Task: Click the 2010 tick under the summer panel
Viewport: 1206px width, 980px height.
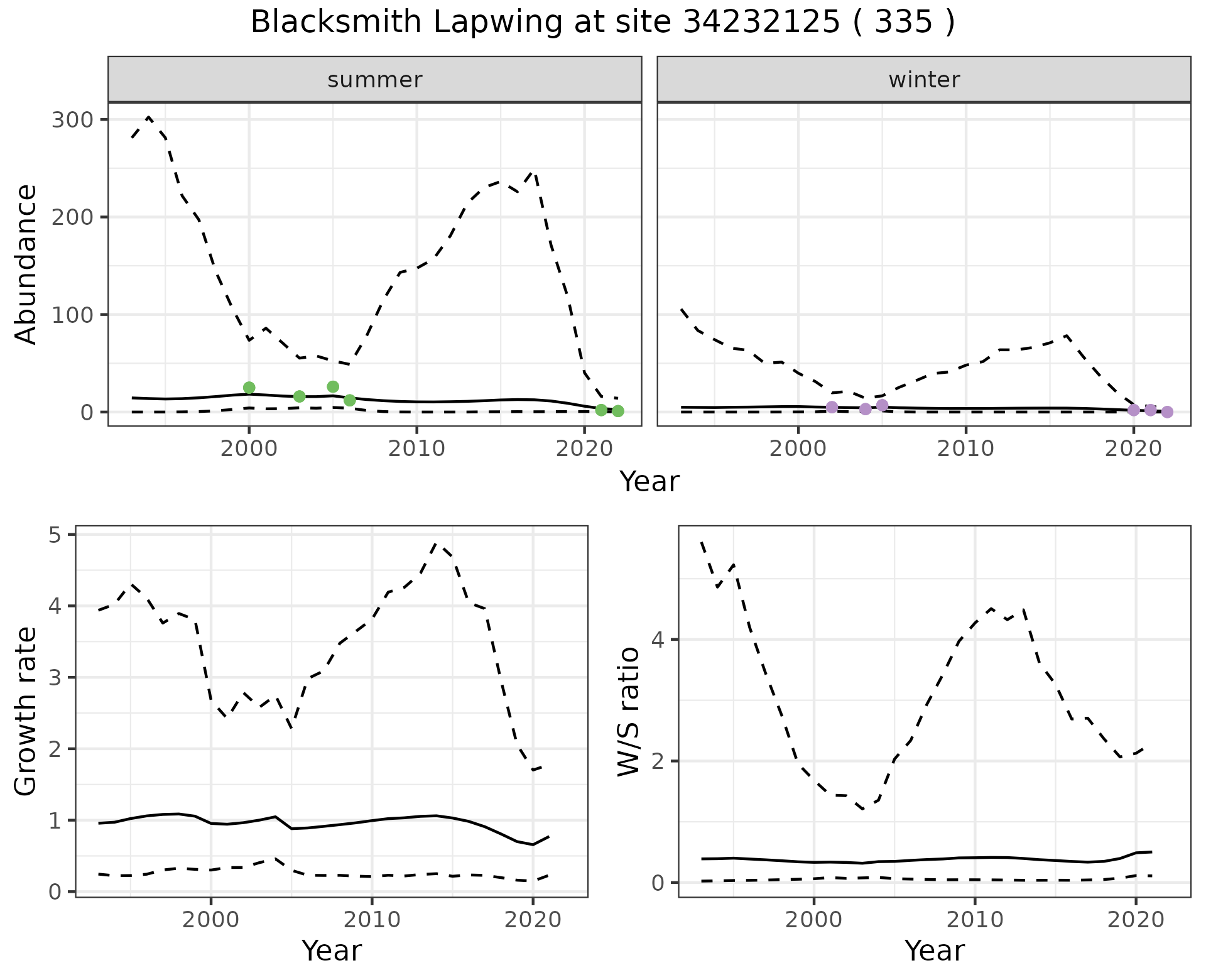Action: click(x=416, y=449)
